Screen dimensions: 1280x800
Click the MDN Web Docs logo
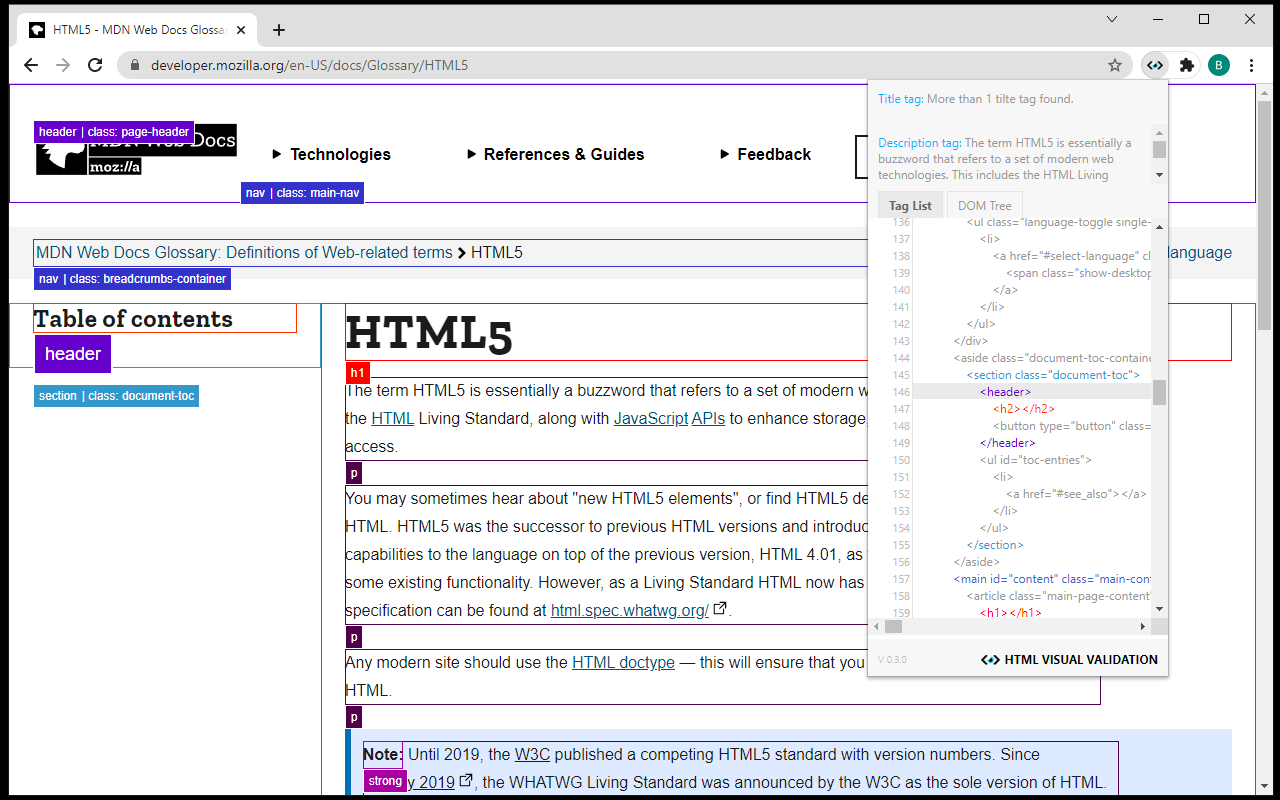coord(136,152)
